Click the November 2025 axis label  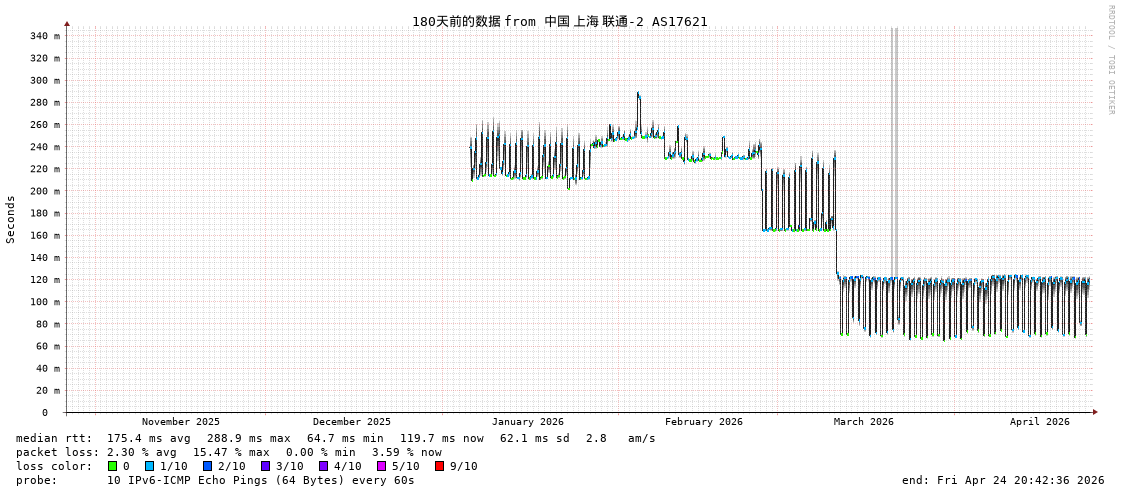pos(181,422)
